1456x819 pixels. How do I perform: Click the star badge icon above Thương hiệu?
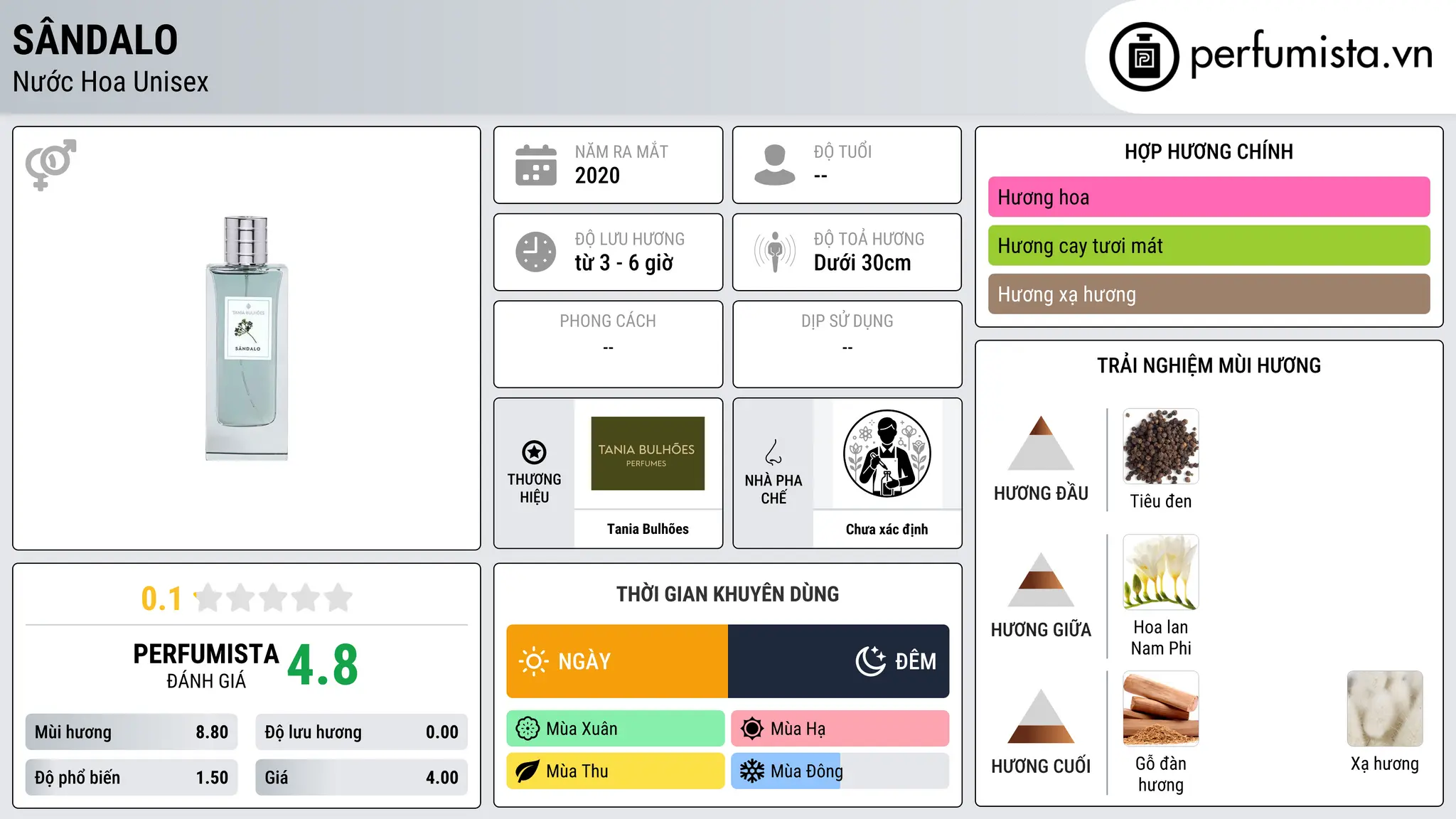tap(534, 452)
